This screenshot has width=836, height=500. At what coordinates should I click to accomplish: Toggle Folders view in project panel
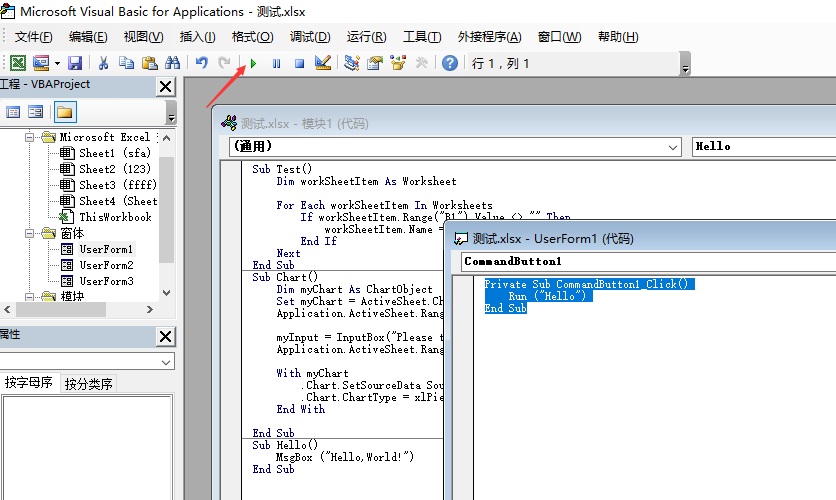tap(65, 112)
